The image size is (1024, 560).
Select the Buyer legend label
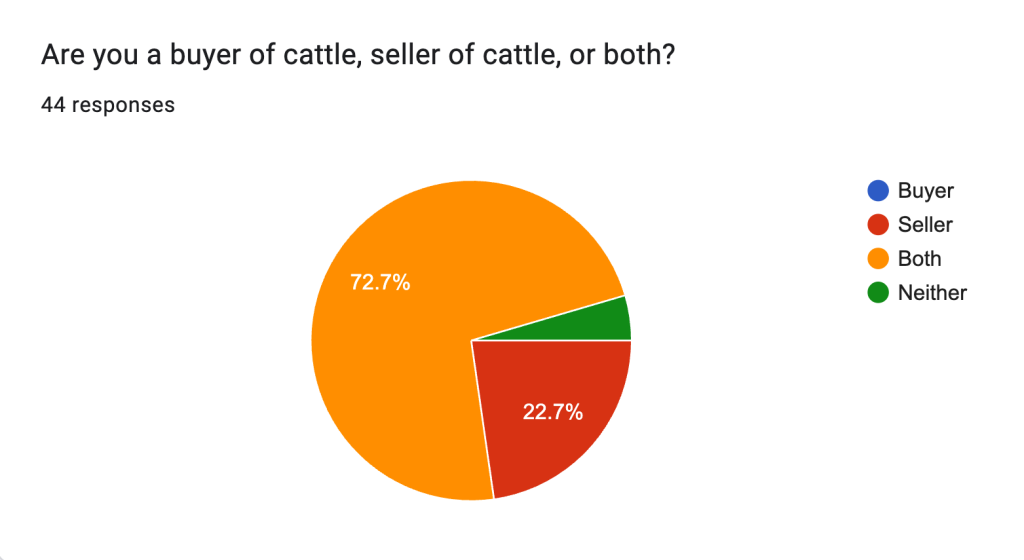tap(925, 191)
